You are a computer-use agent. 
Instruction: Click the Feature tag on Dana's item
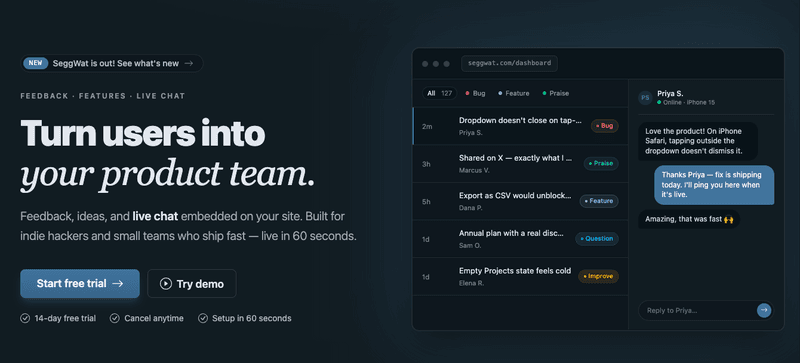599,201
